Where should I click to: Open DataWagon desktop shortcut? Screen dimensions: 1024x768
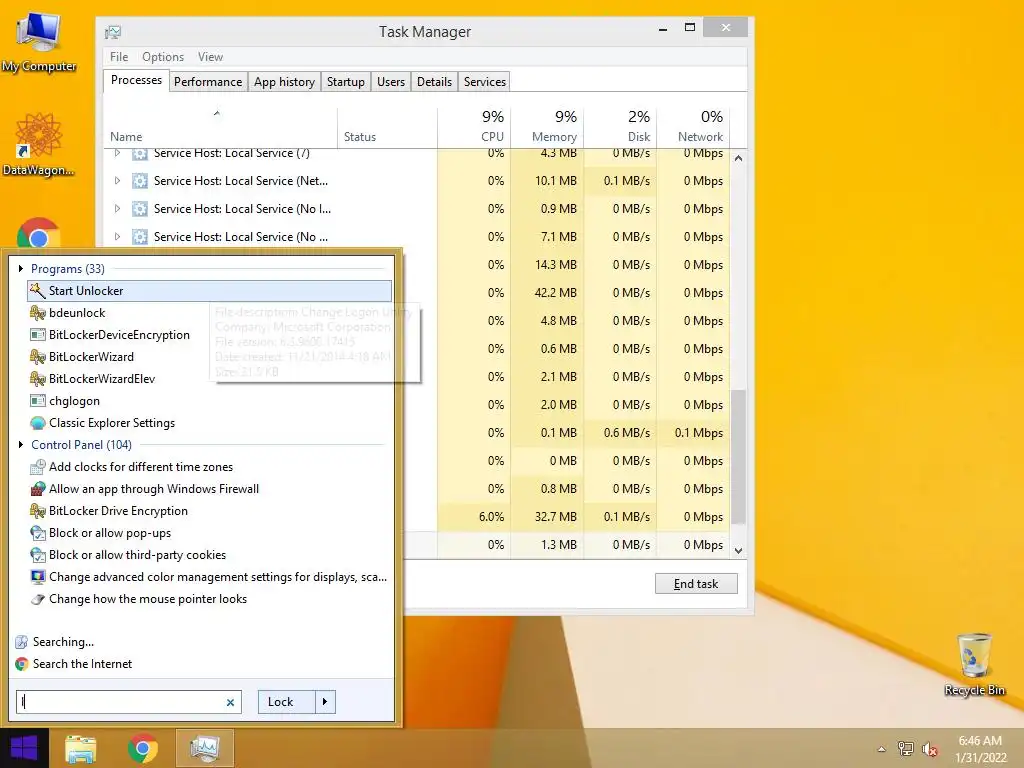(x=39, y=144)
